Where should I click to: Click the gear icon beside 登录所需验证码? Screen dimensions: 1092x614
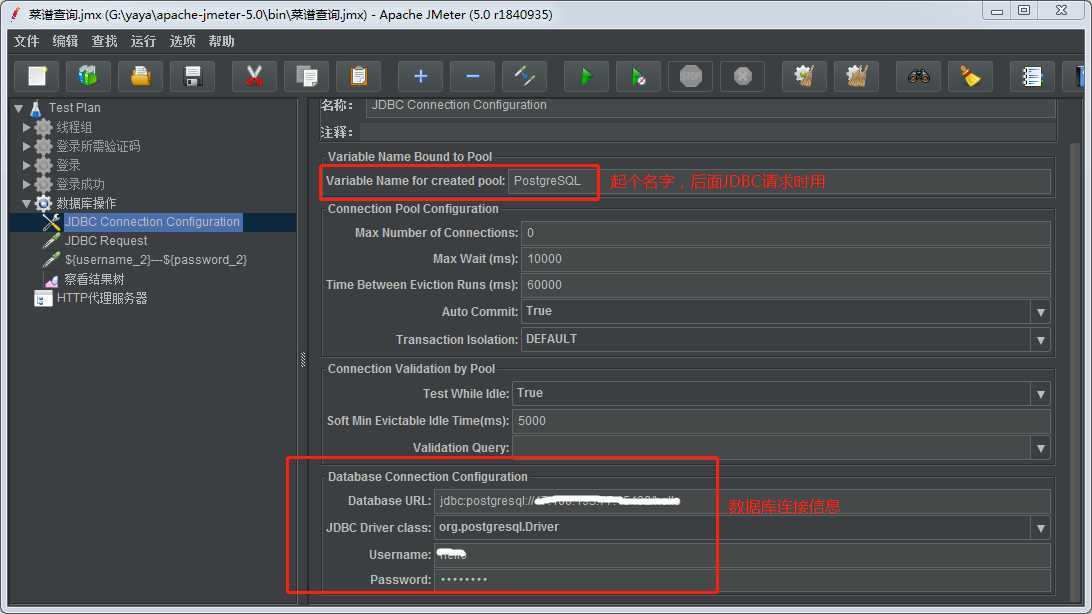coord(43,146)
